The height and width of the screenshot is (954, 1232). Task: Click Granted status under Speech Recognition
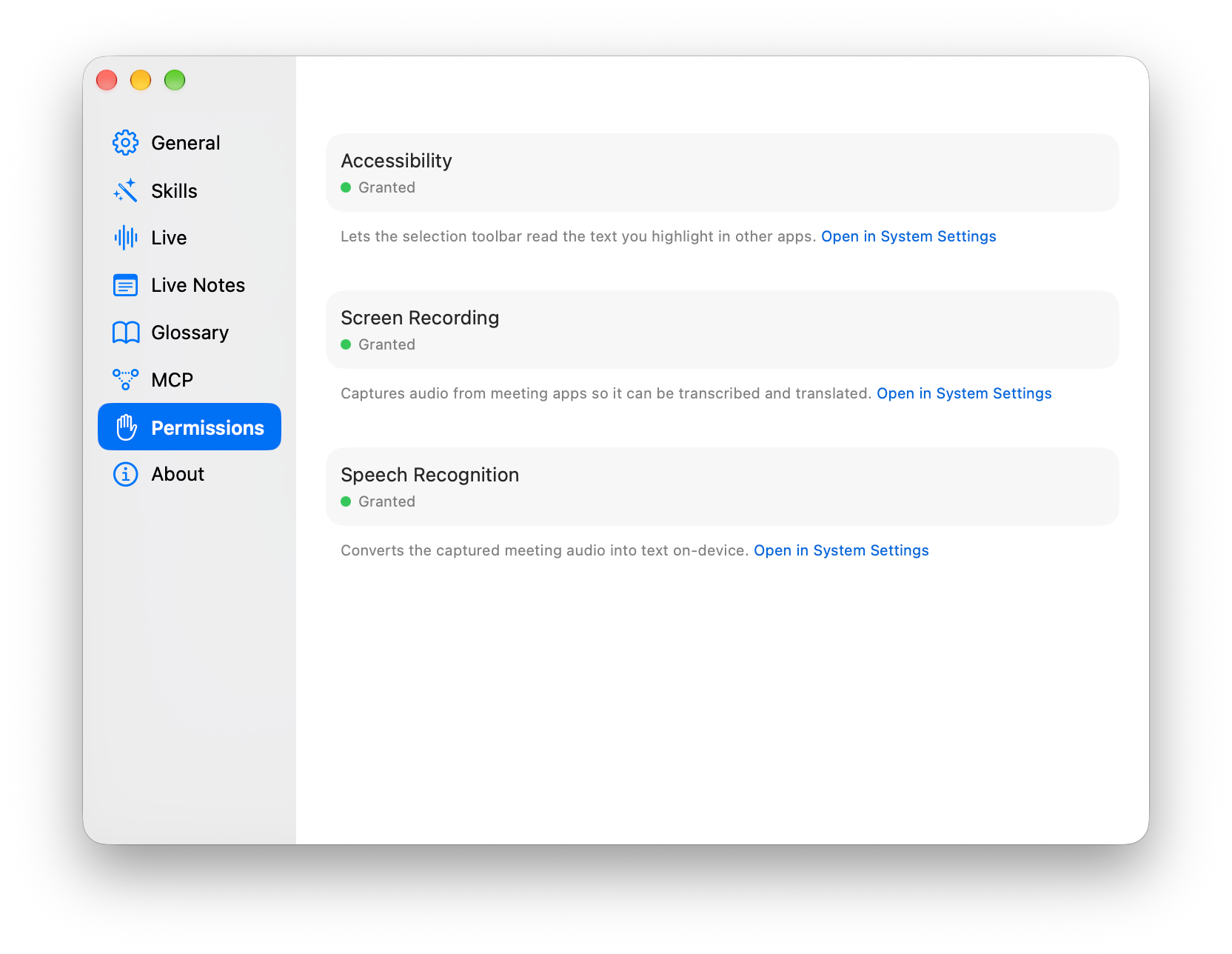pos(386,501)
